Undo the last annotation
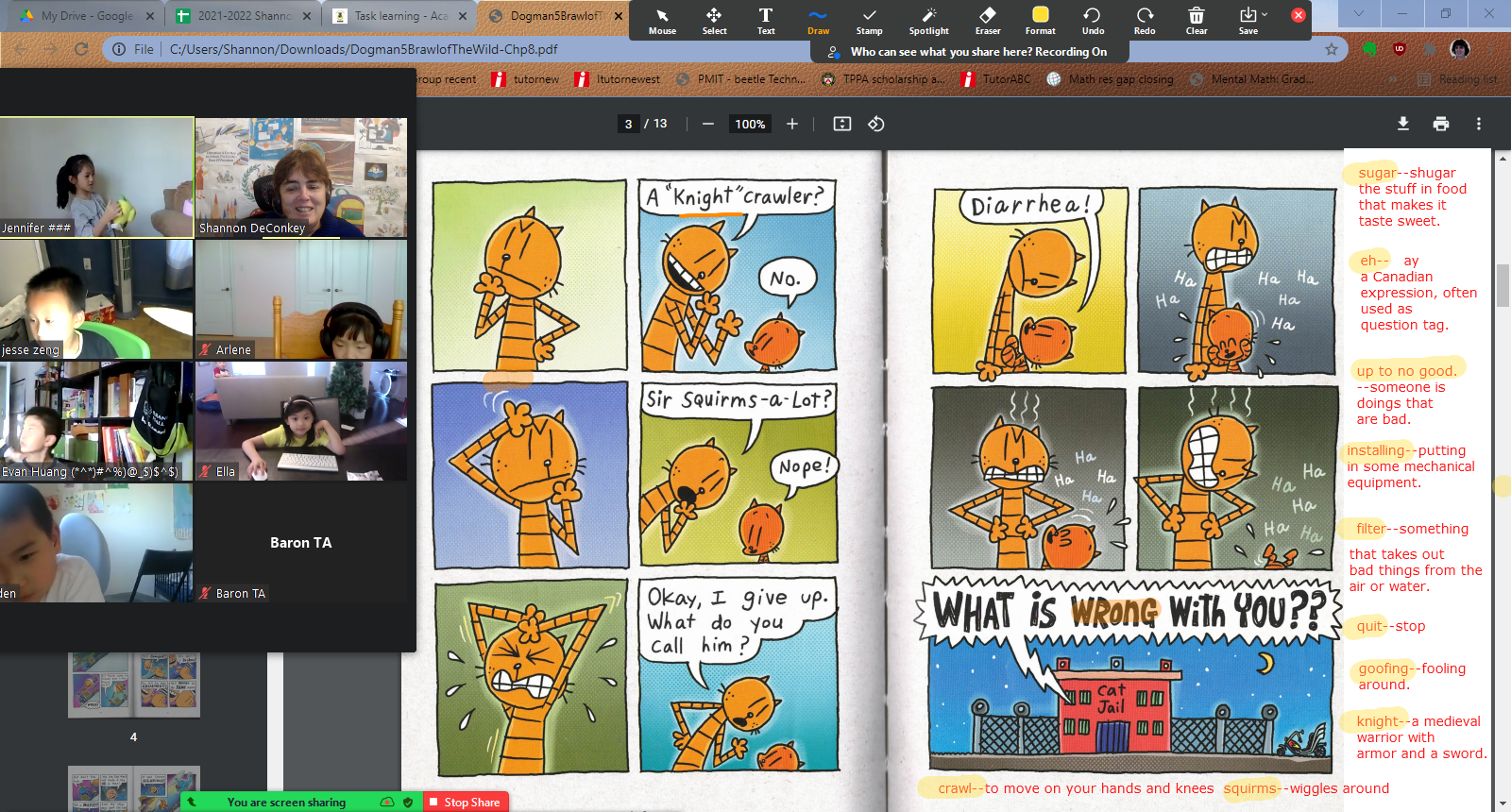1511x812 pixels. (x=1093, y=21)
